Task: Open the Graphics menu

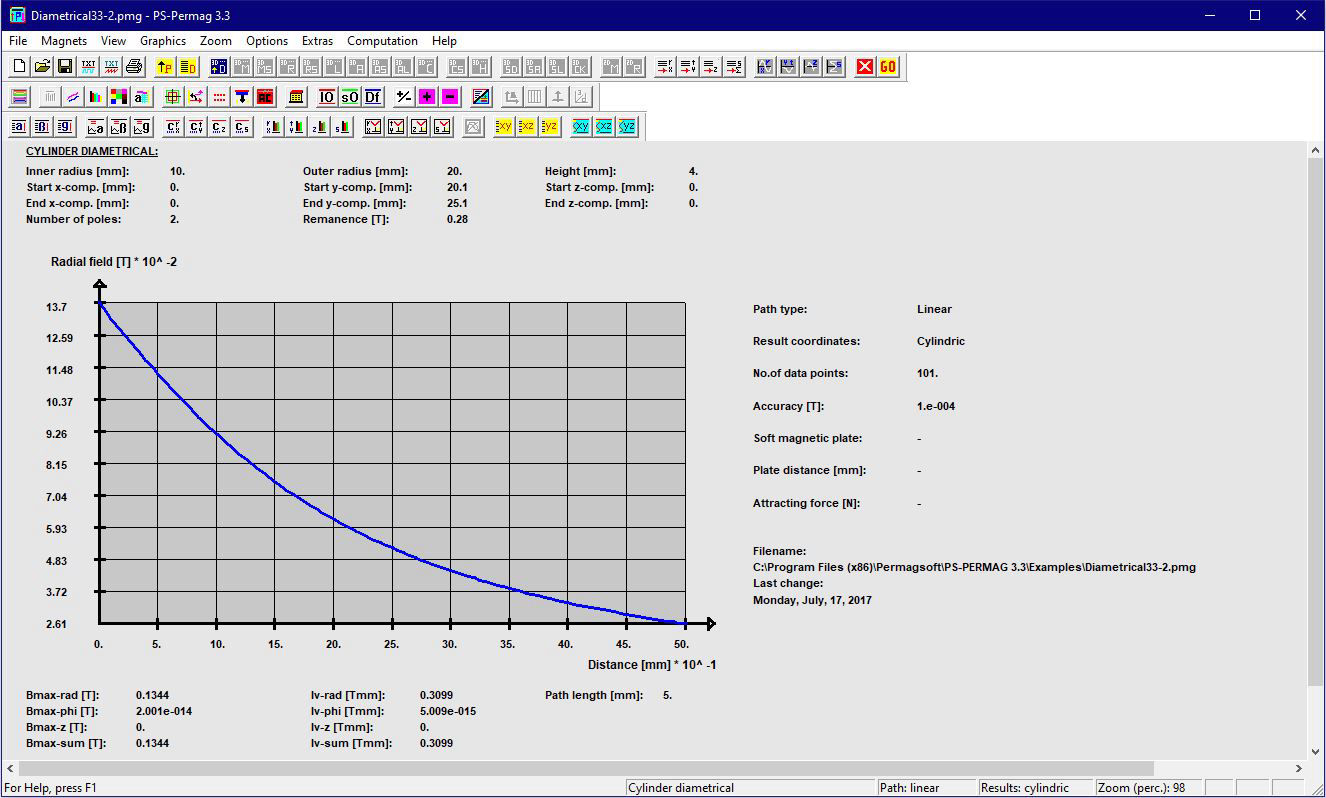Action: tap(162, 41)
